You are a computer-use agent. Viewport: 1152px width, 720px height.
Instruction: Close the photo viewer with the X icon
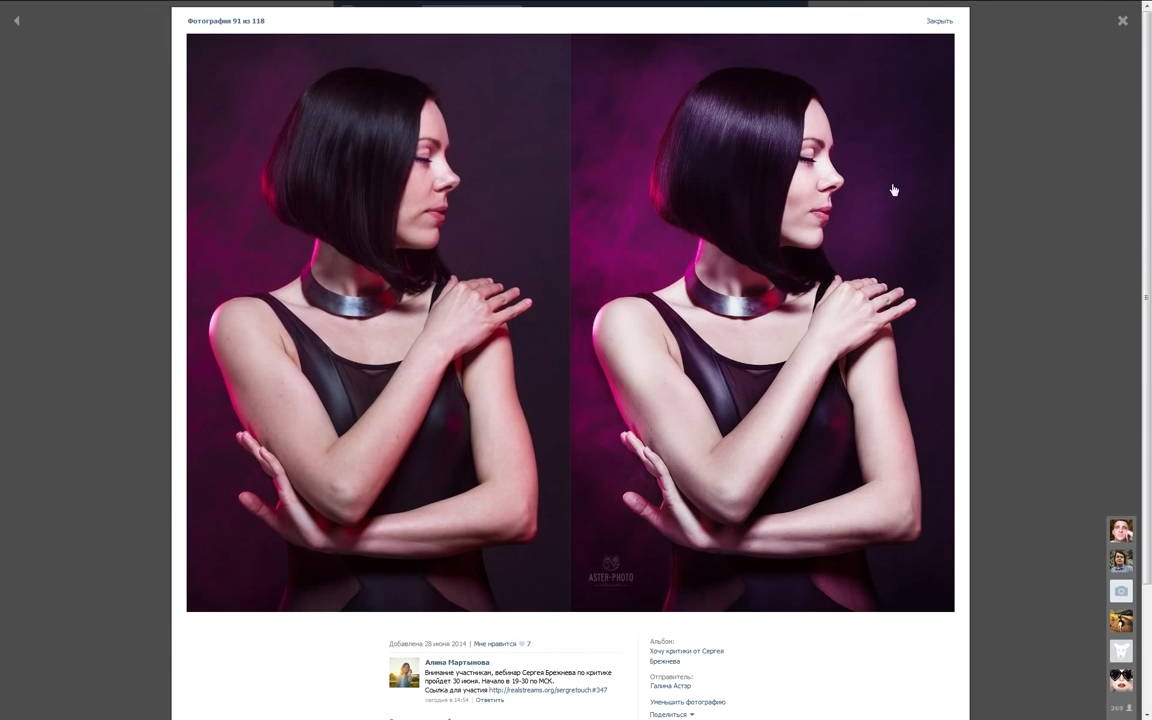click(x=1122, y=21)
